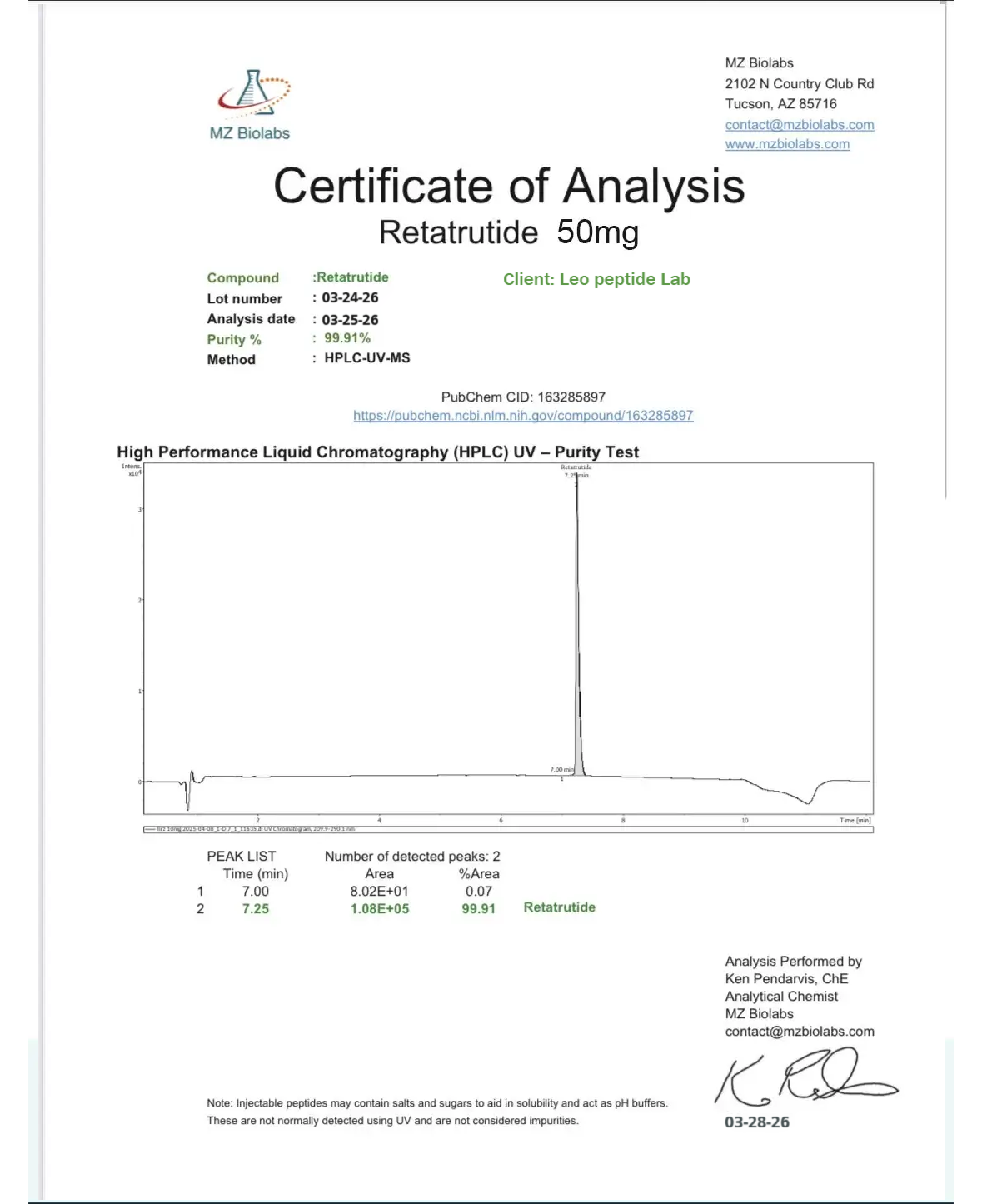
Task: Click the PubChem CID: 163285897 text
Action: 523,397
